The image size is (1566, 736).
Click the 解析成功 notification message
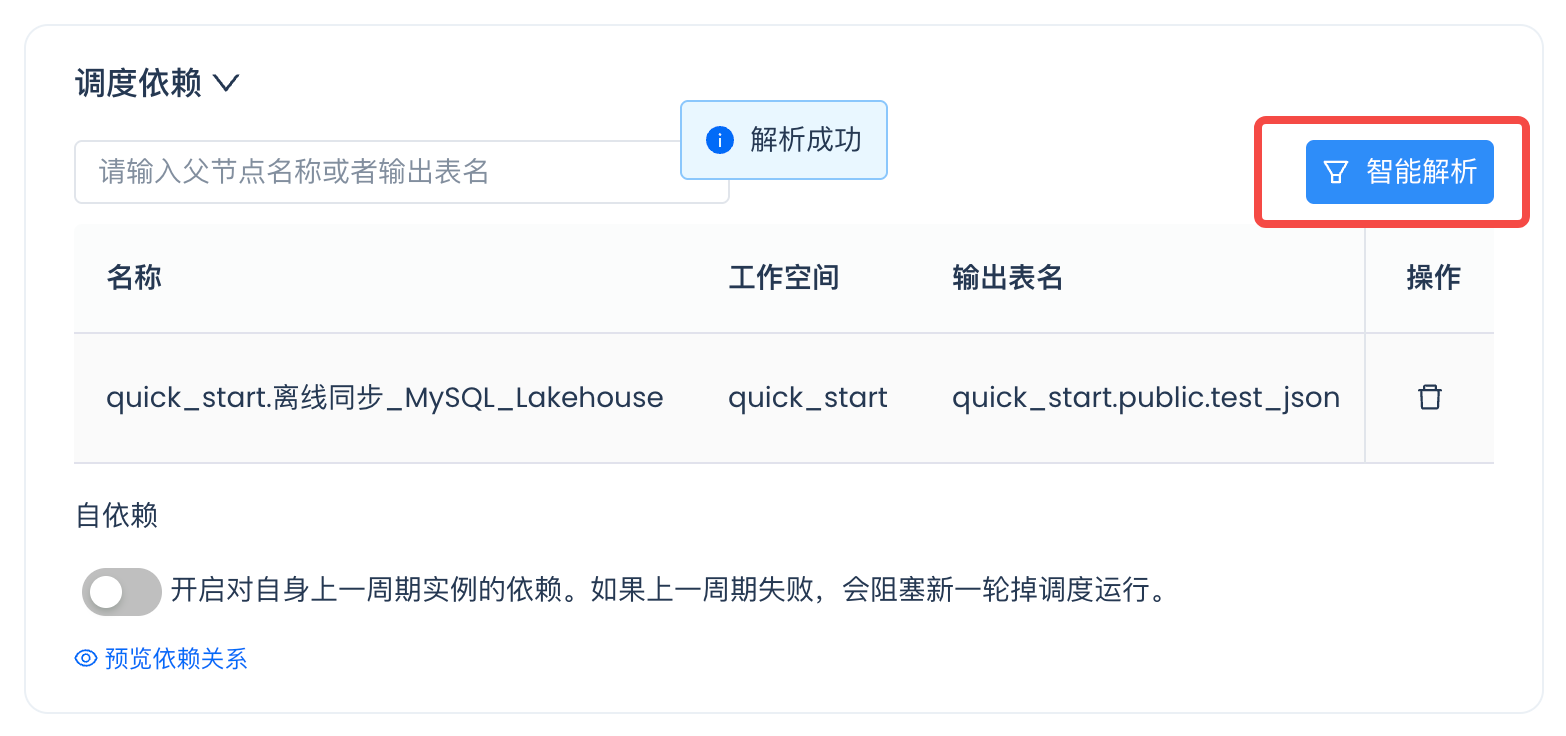805,140
